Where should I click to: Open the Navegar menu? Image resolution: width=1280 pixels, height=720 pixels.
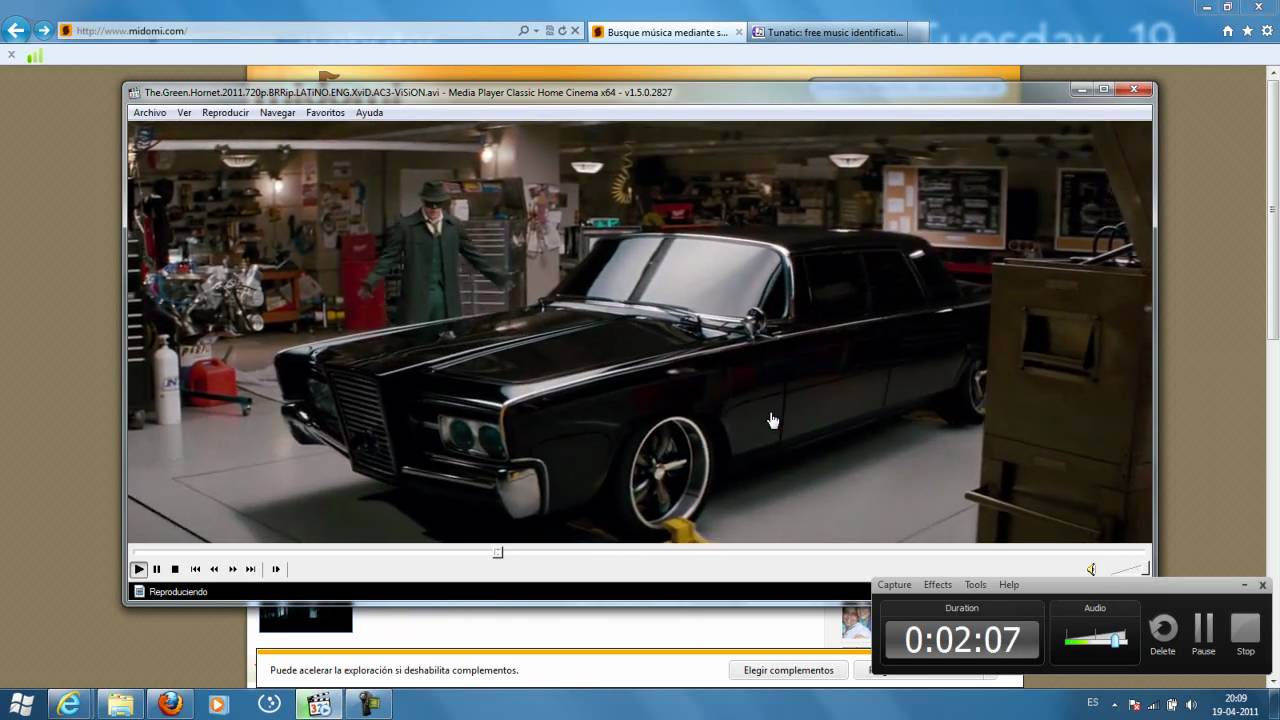click(278, 113)
